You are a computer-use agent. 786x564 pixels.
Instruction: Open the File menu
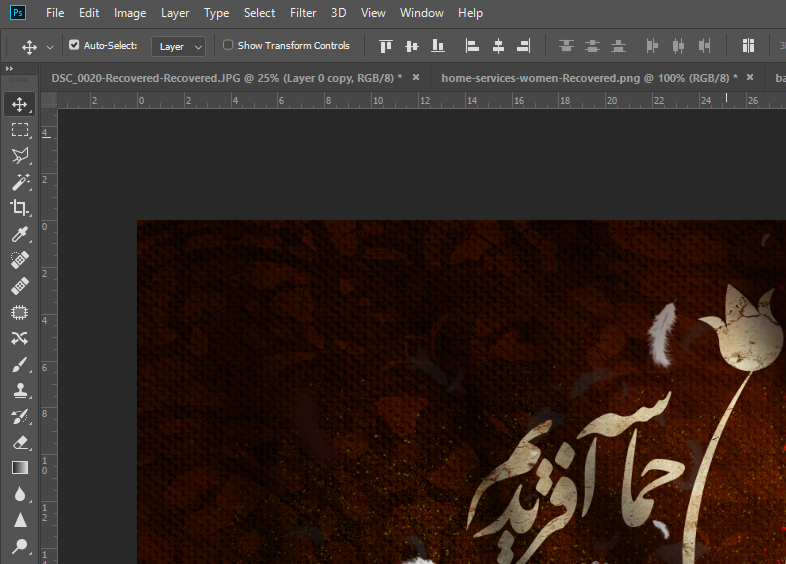pos(55,13)
